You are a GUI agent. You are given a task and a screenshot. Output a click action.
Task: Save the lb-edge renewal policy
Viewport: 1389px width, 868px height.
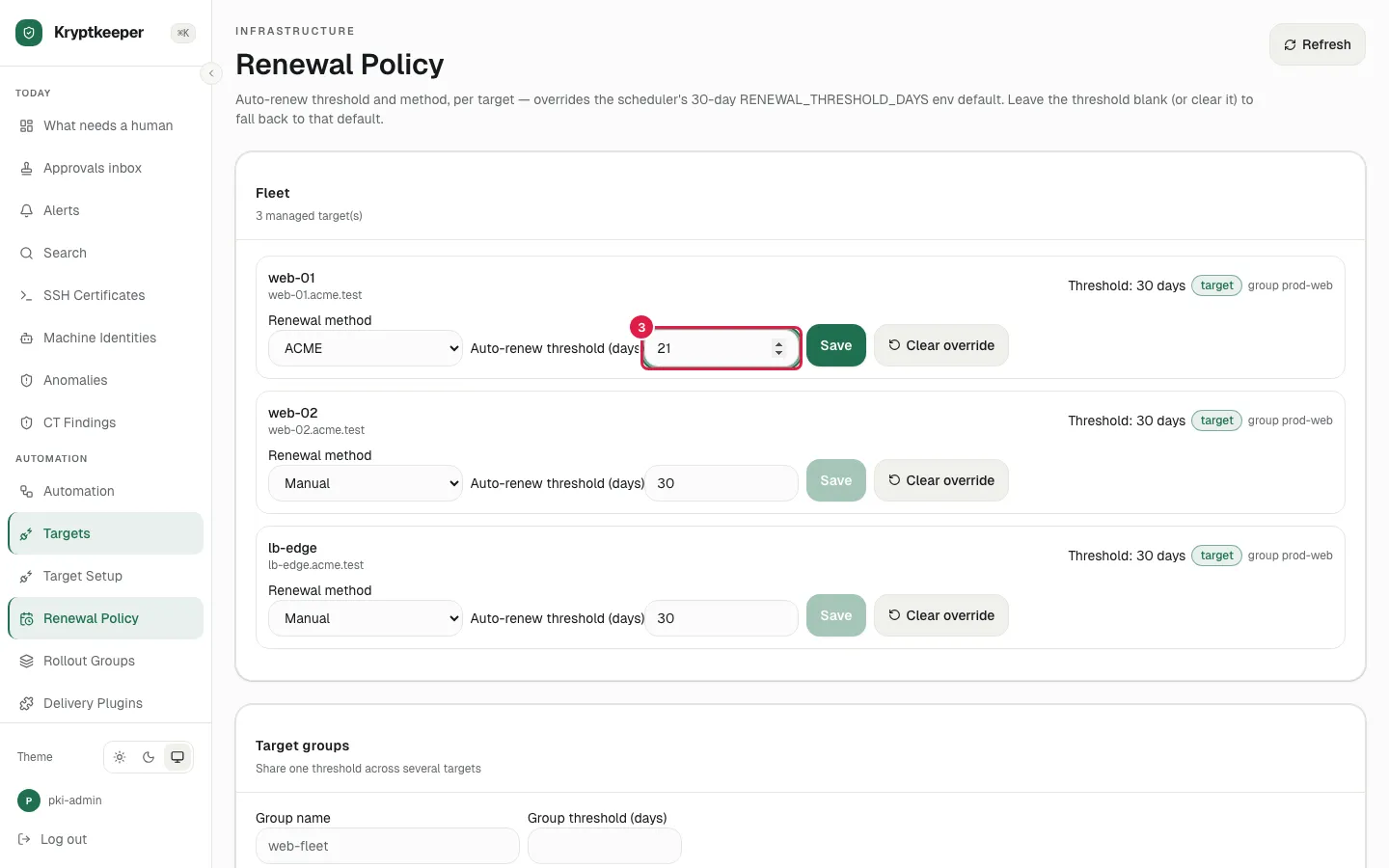(836, 615)
